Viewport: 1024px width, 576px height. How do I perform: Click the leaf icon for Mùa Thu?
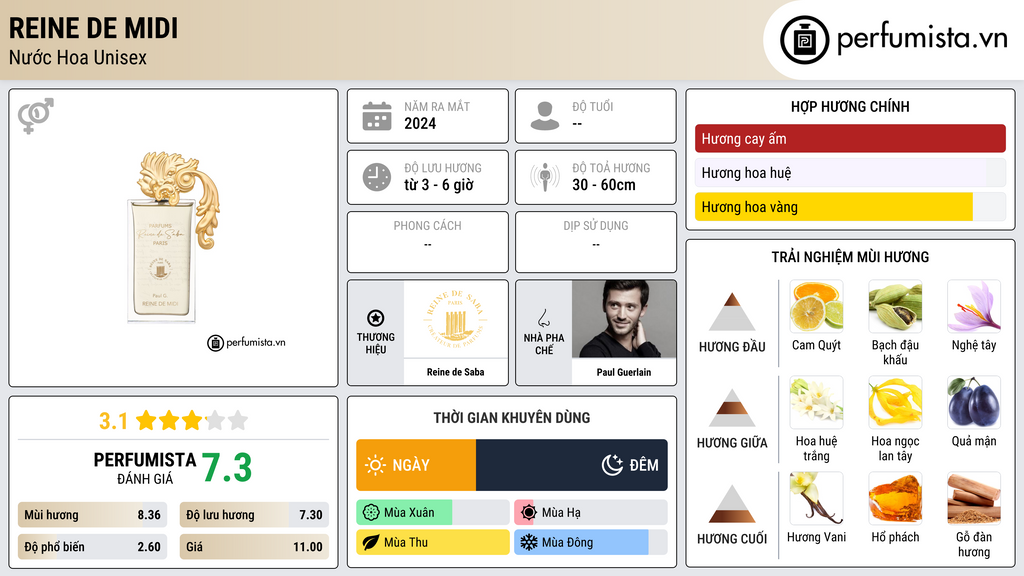coord(371,542)
